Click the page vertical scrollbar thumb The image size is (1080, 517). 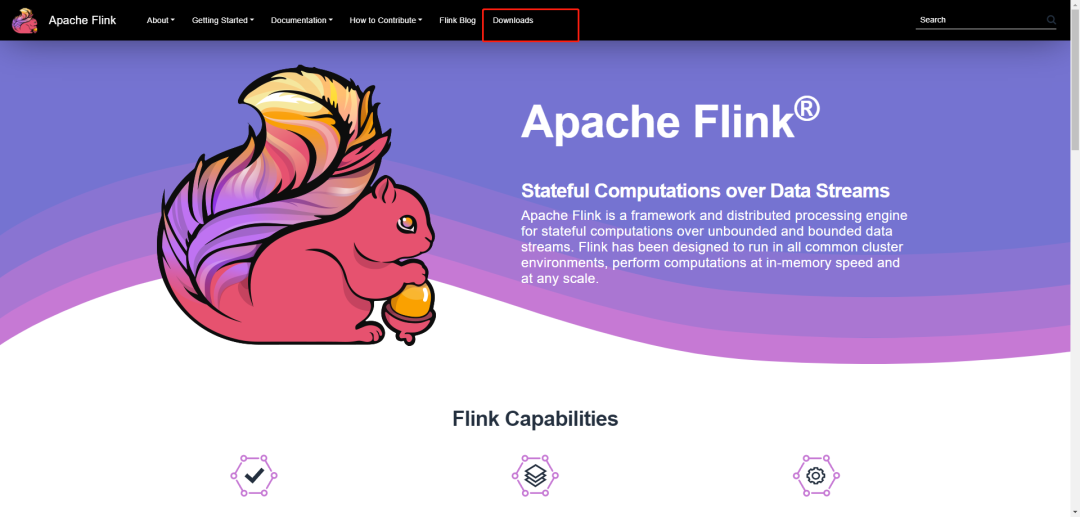[x=1075, y=79]
